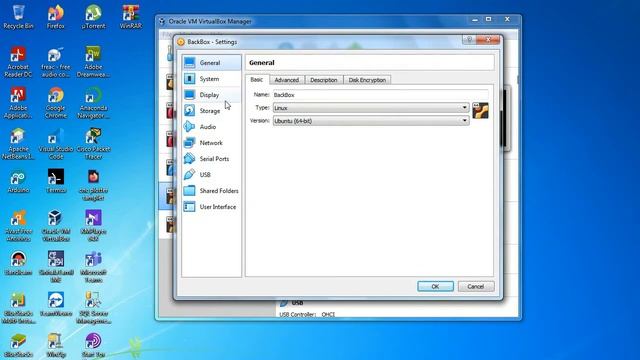Open the Description tab
Image resolution: width=640 pixels, height=360 pixels.
[x=324, y=80]
